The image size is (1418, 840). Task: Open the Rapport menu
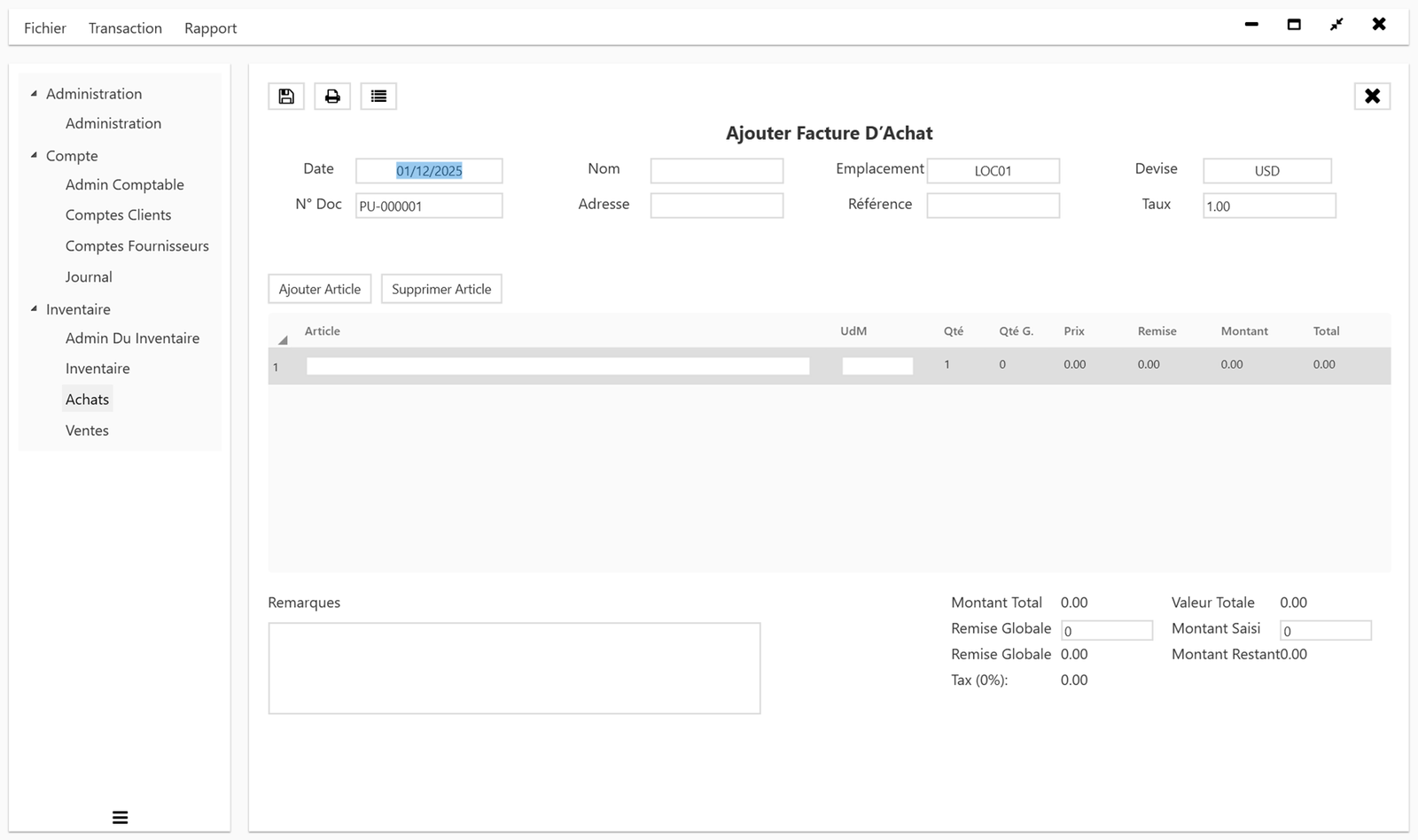(210, 27)
